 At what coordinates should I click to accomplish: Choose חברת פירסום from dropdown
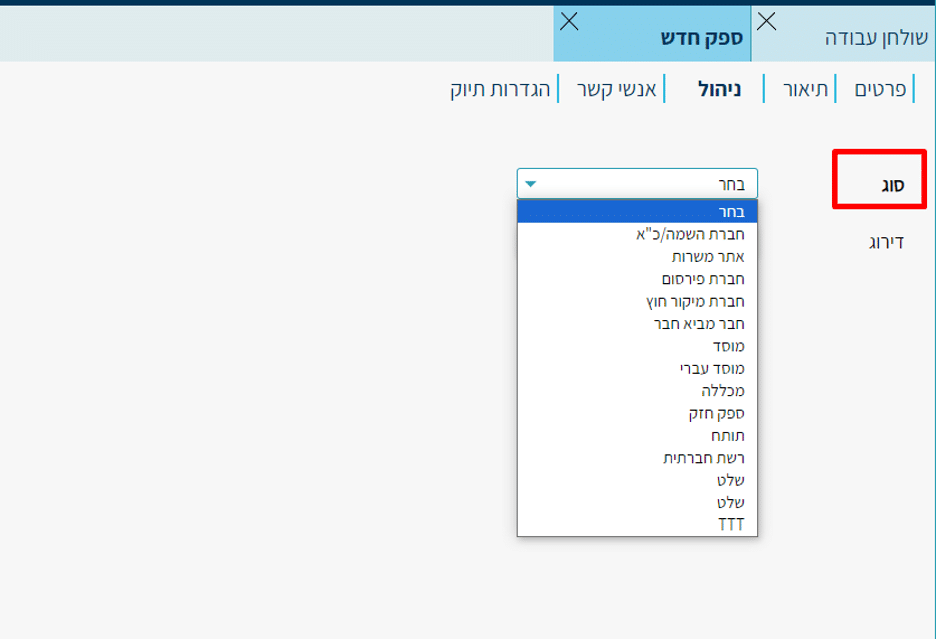(x=637, y=279)
